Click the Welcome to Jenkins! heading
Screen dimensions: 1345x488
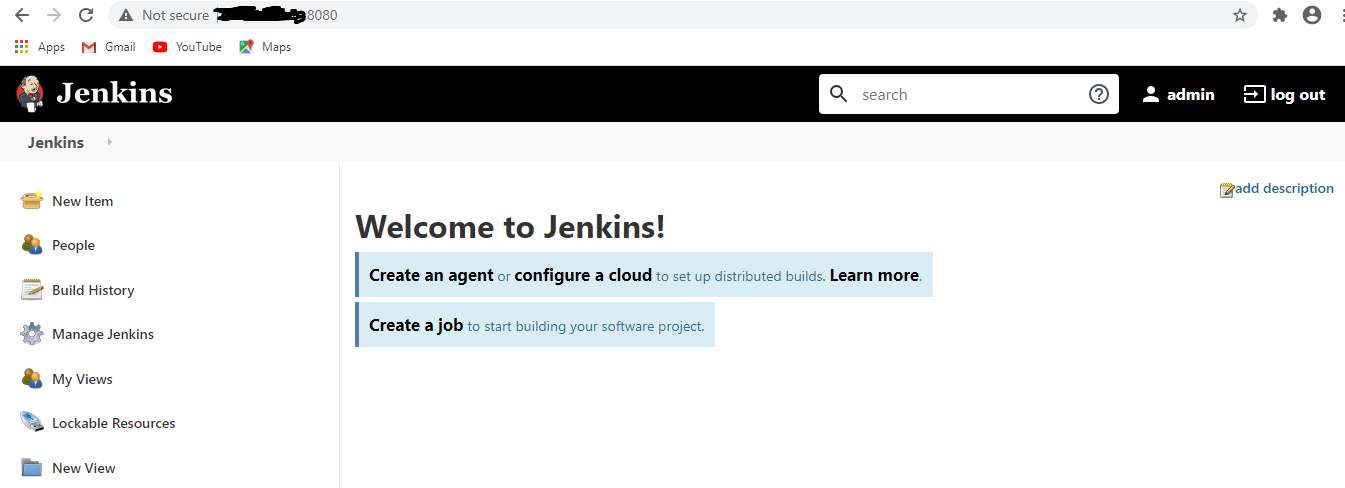(x=510, y=227)
